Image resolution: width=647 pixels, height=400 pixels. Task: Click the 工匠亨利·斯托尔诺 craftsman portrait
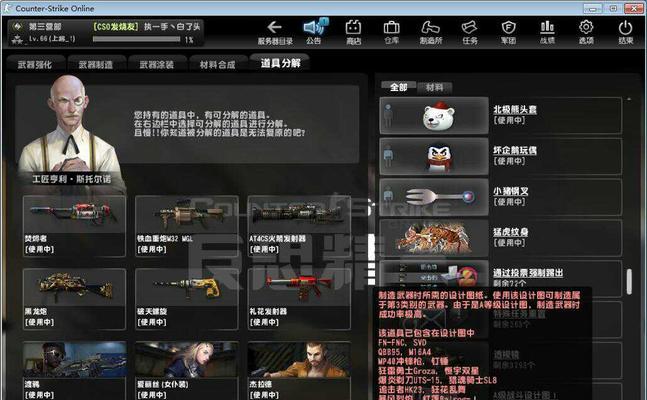[70, 132]
